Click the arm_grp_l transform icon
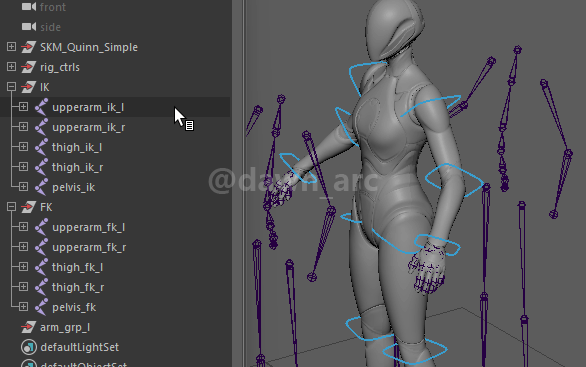This screenshot has width=586, height=367. [x=28, y=327]
